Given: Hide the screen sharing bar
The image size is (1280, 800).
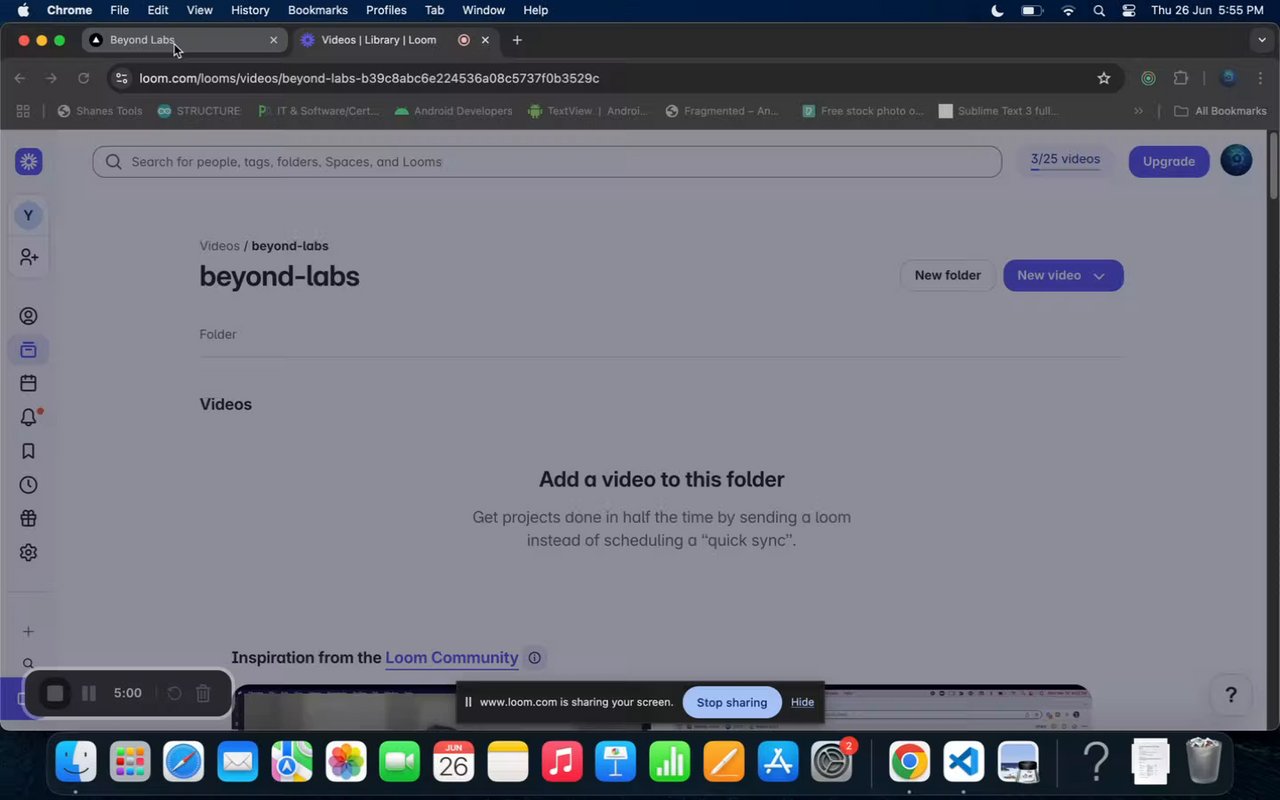Looking at the screenshot, I should tap(802, 702).
